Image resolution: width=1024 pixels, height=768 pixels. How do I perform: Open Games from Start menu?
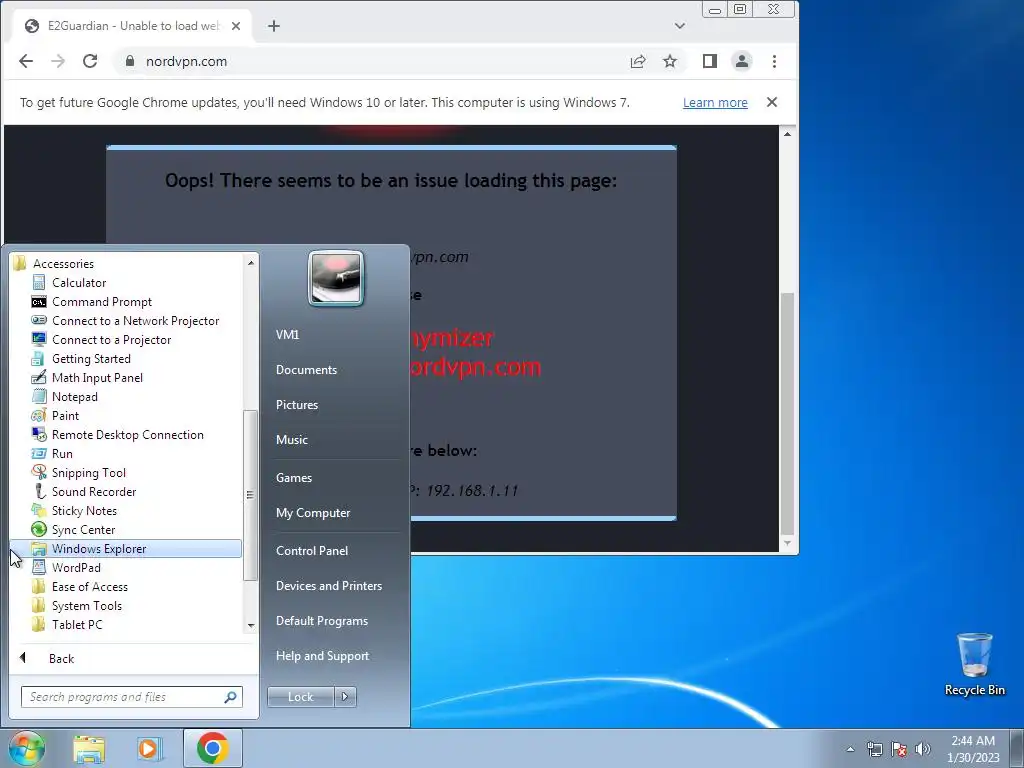pyautogui.click(x=294, y=477)
